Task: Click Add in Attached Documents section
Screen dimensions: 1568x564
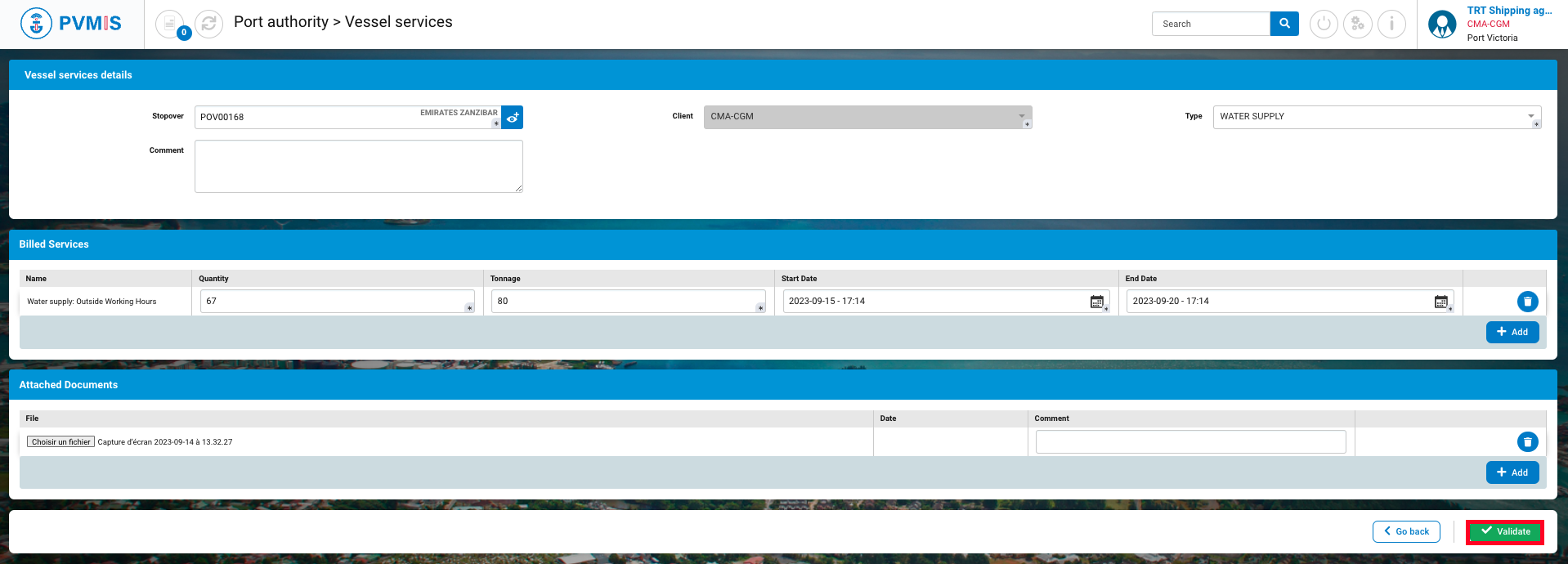Action: [1512, 472]
